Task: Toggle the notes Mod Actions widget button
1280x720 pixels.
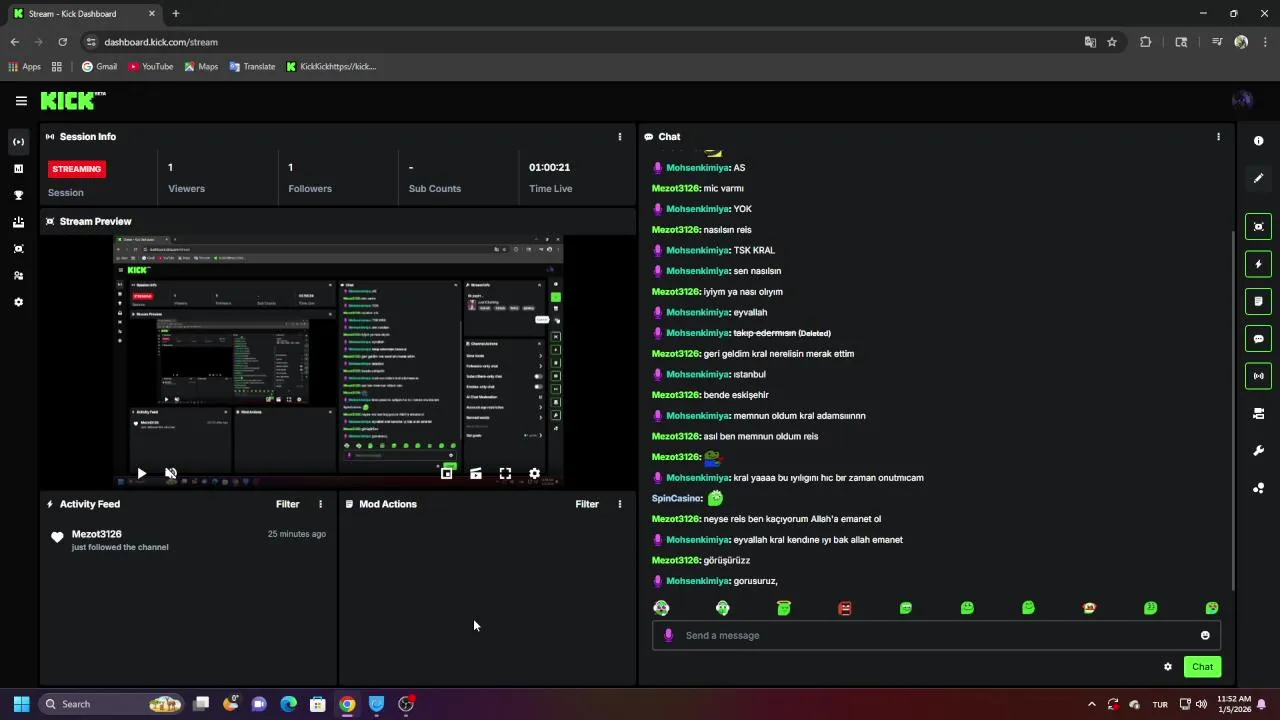Action: pos(1258,301)
